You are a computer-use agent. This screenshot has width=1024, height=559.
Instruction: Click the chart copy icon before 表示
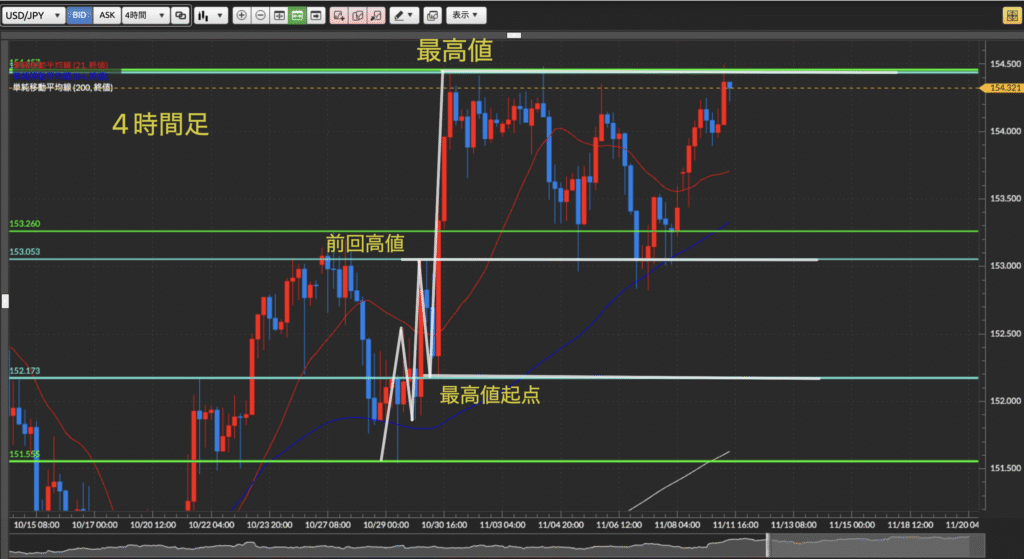[x=432, y=16]
